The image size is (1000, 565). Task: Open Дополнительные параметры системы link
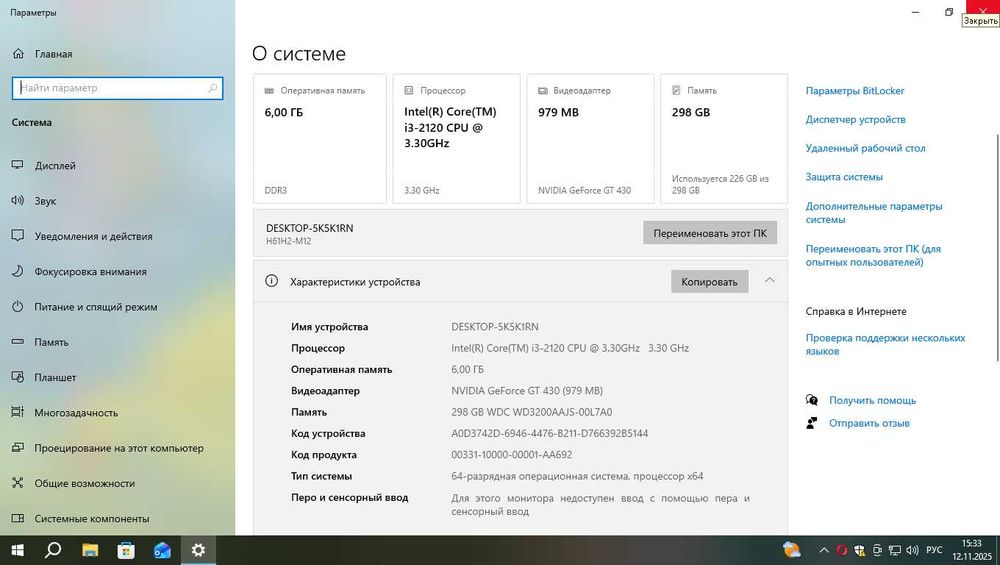coord(874,212)
